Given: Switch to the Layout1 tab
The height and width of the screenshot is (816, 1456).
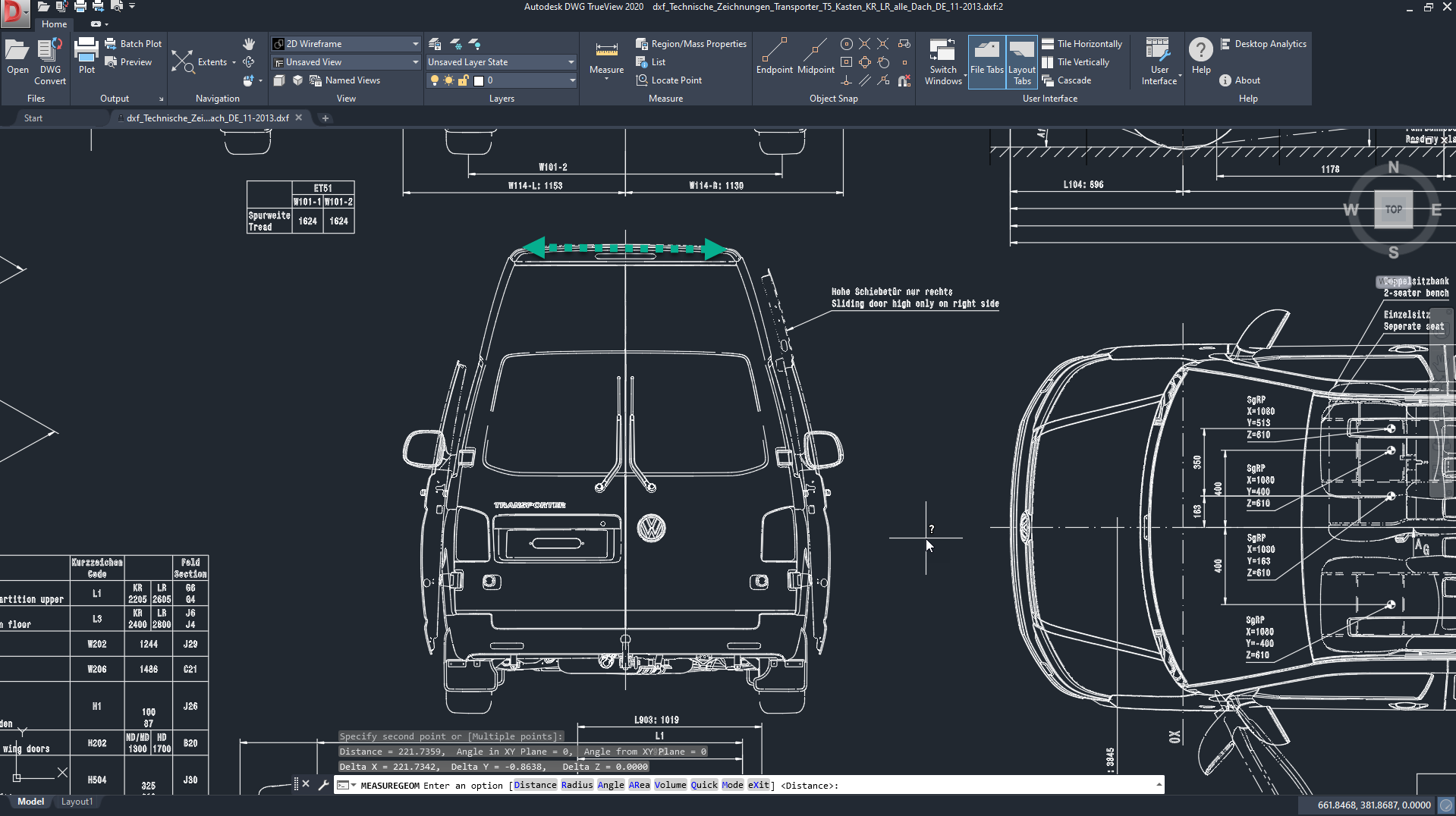Looking at the screenshot, I should [77, 802].
